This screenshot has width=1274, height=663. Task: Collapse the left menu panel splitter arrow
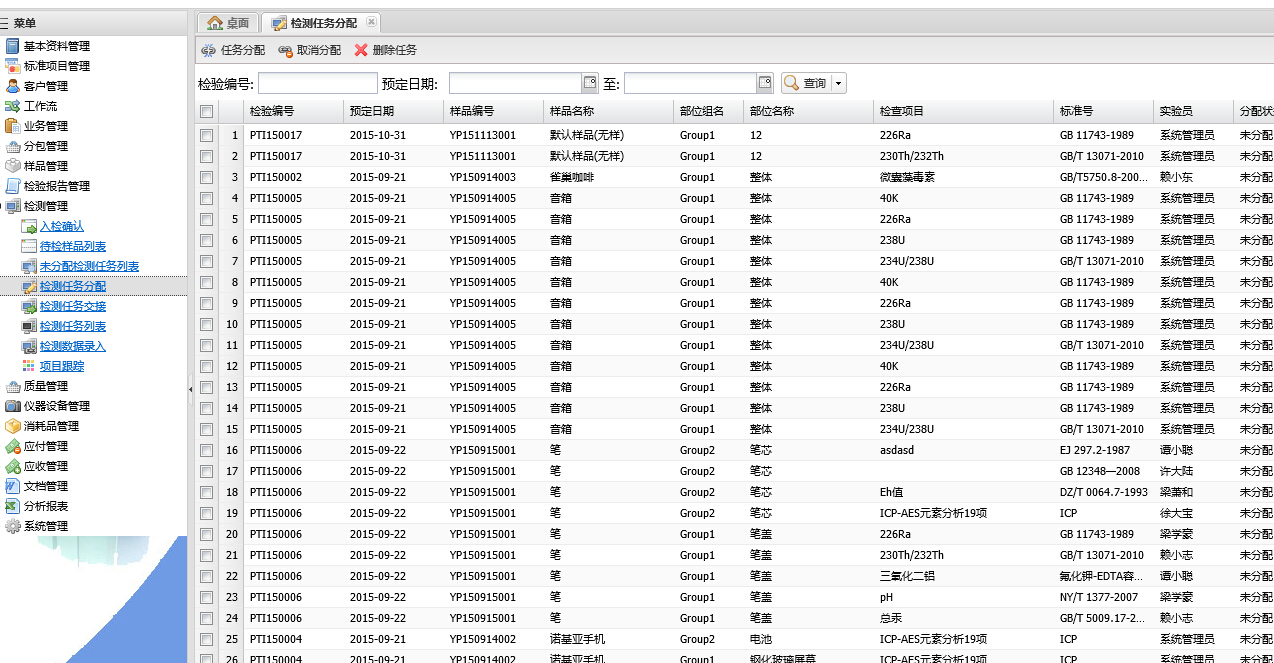pyautogui.click(x=190, y=389)
